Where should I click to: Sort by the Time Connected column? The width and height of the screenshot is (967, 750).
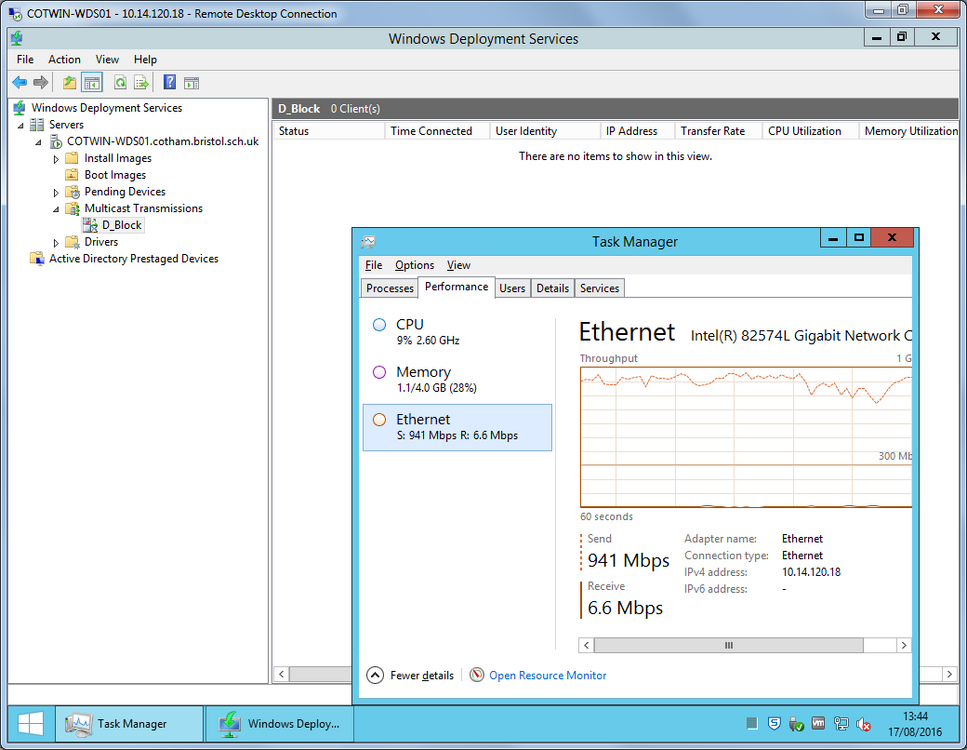pyautogui.click(x=438, y=131)
